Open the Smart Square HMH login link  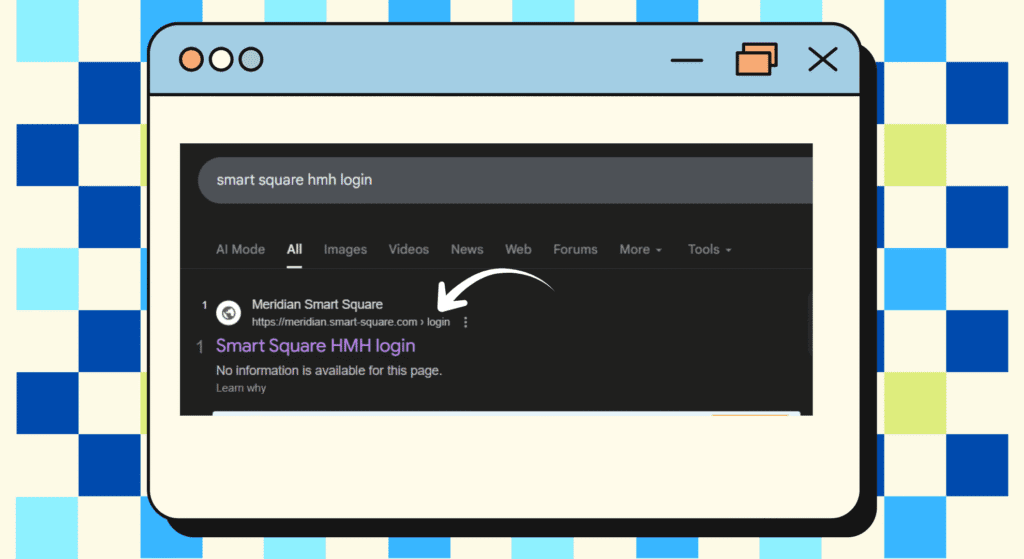(x=315, y=346)
